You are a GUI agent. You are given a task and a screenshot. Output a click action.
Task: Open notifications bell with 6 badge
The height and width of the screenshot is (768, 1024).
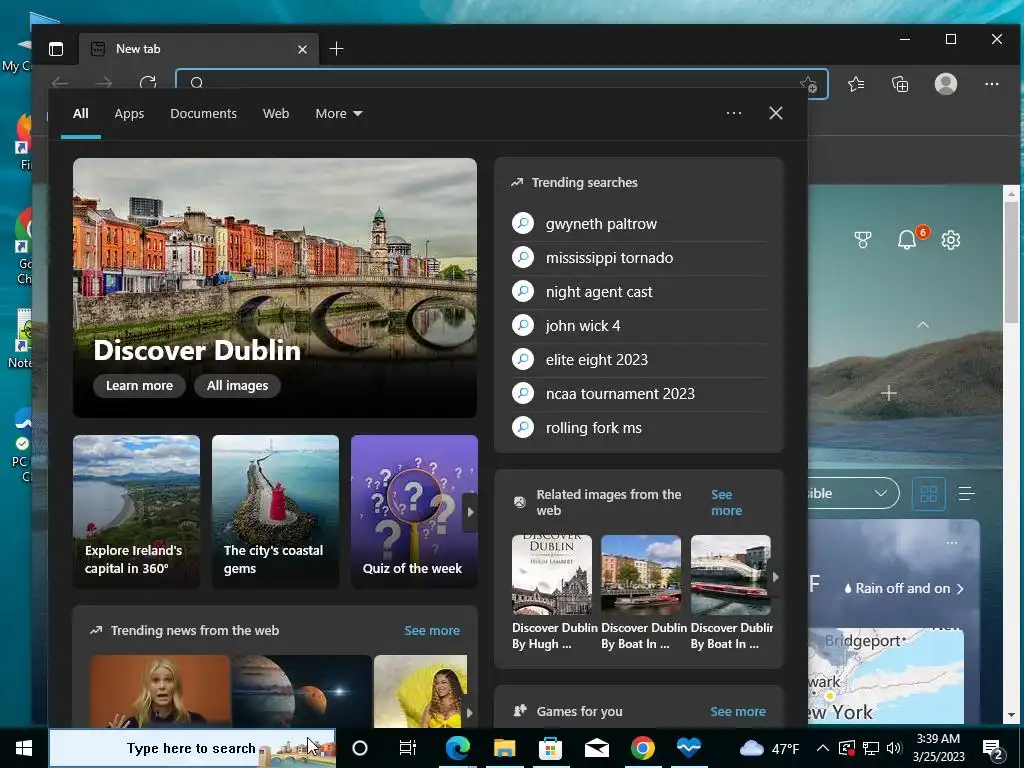click(x=907, y=240)
